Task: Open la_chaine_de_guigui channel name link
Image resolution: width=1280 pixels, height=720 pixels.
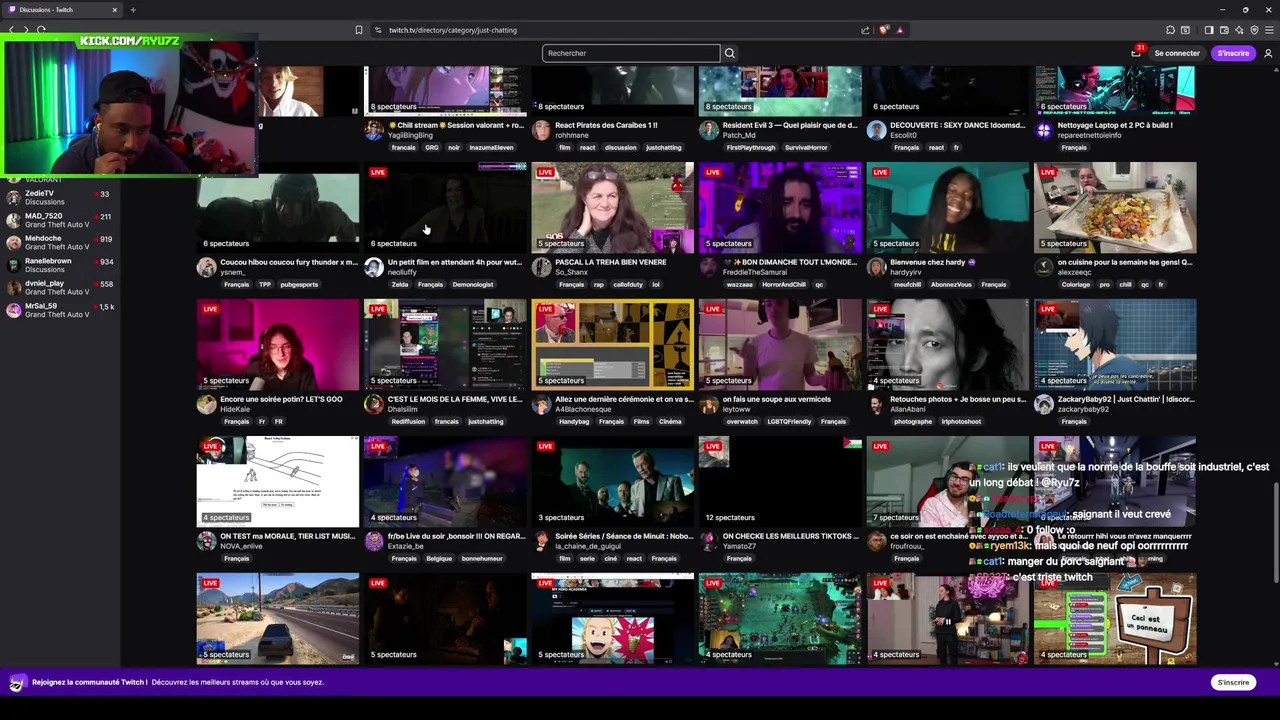Action: click(588, 546)
